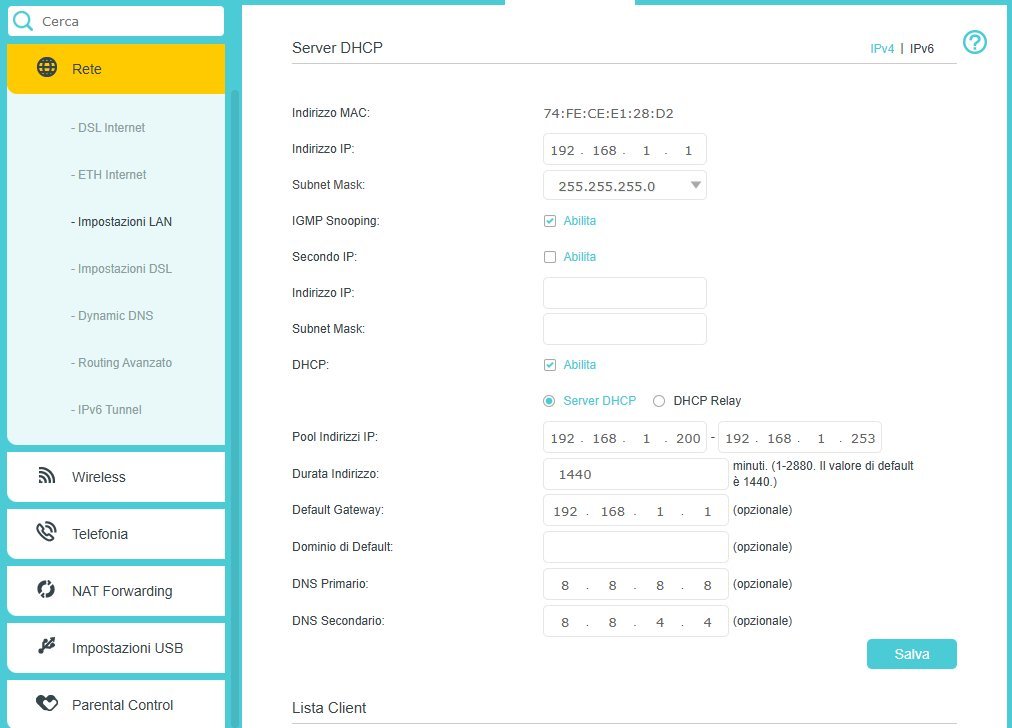The width and height of the screenshot is (1012, 728).
Task: Disable the IGMP Snooping checkbox
Action: [550, 221]
